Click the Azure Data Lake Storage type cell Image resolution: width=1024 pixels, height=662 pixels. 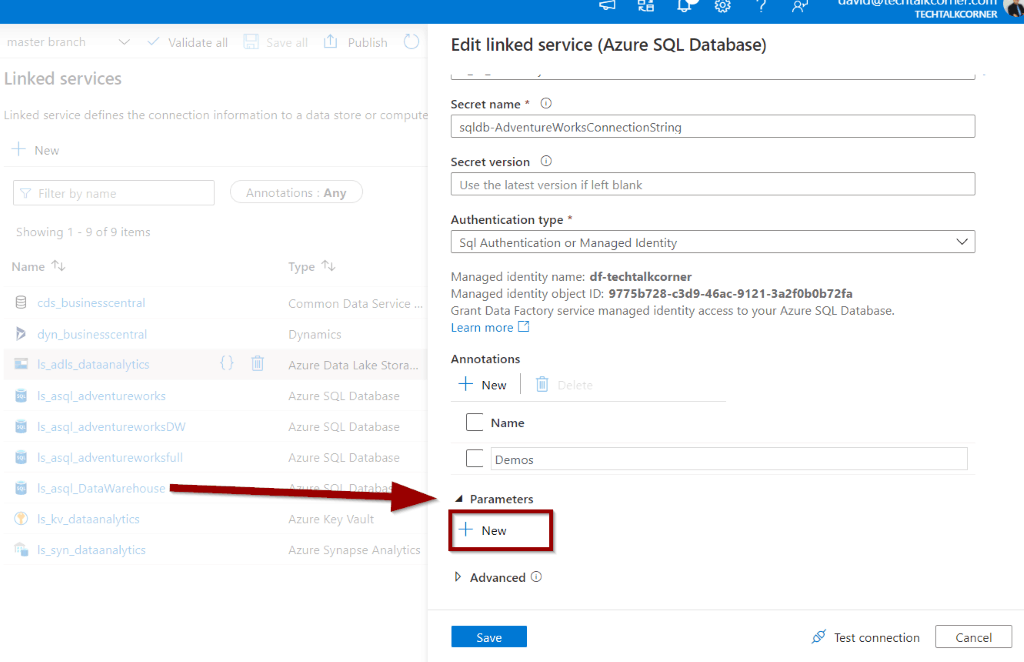pos(353,364)
